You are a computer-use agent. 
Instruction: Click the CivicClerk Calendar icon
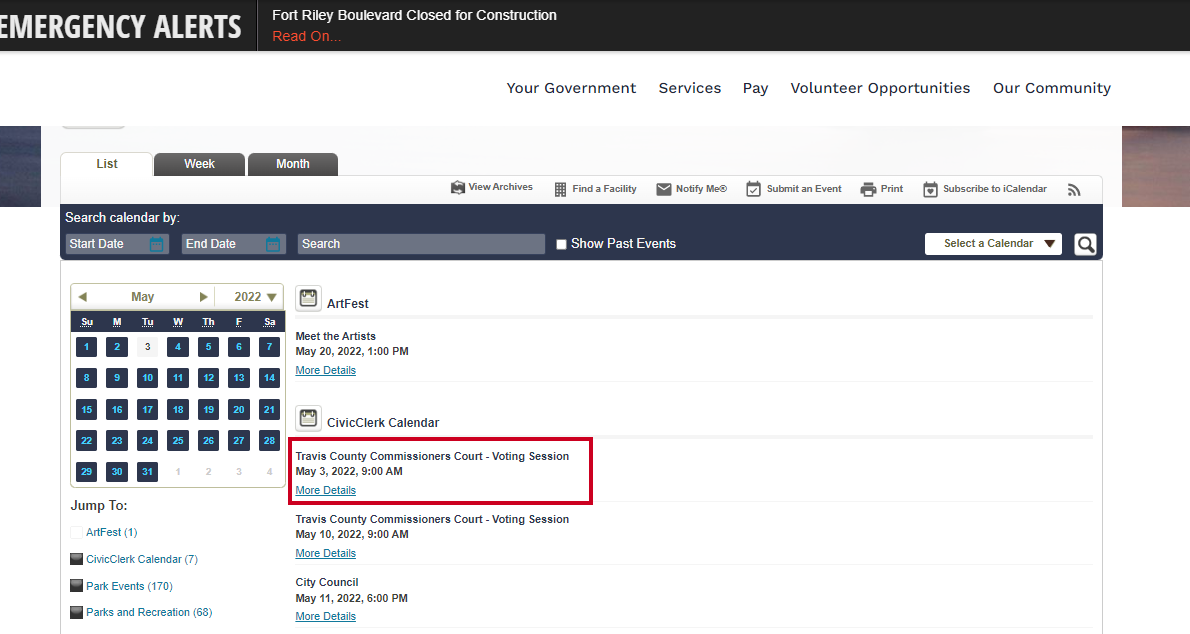(x=308, y=418)
